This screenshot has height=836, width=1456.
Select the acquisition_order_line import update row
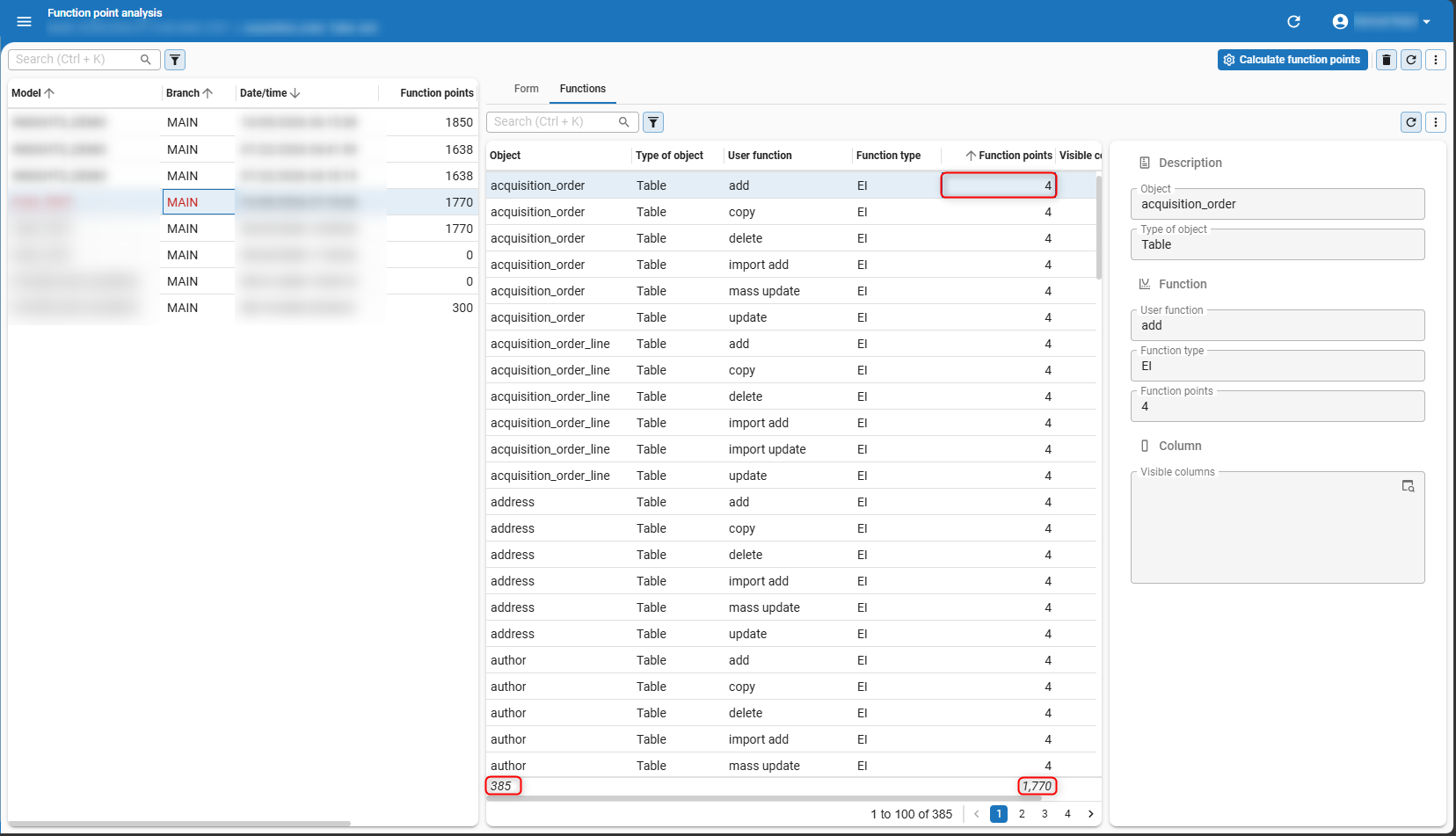[x=791, y=449]
